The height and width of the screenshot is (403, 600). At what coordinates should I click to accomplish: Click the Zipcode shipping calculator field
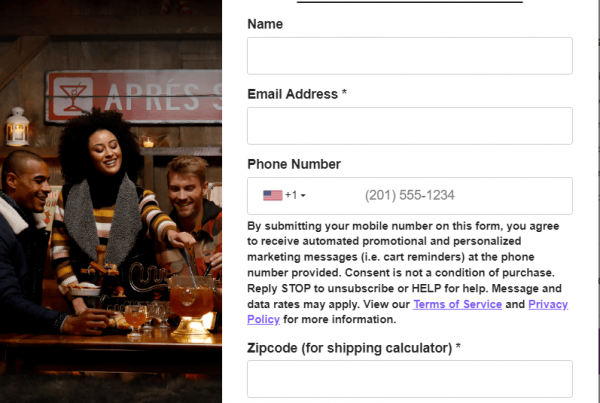pyautogui.click(x=410, y=379)
